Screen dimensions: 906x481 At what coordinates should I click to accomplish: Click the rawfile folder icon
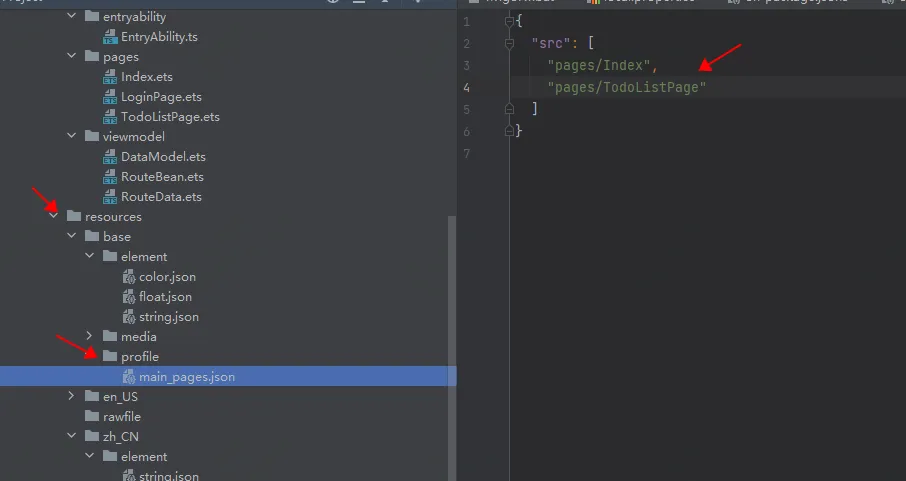[x=92, y=416]
